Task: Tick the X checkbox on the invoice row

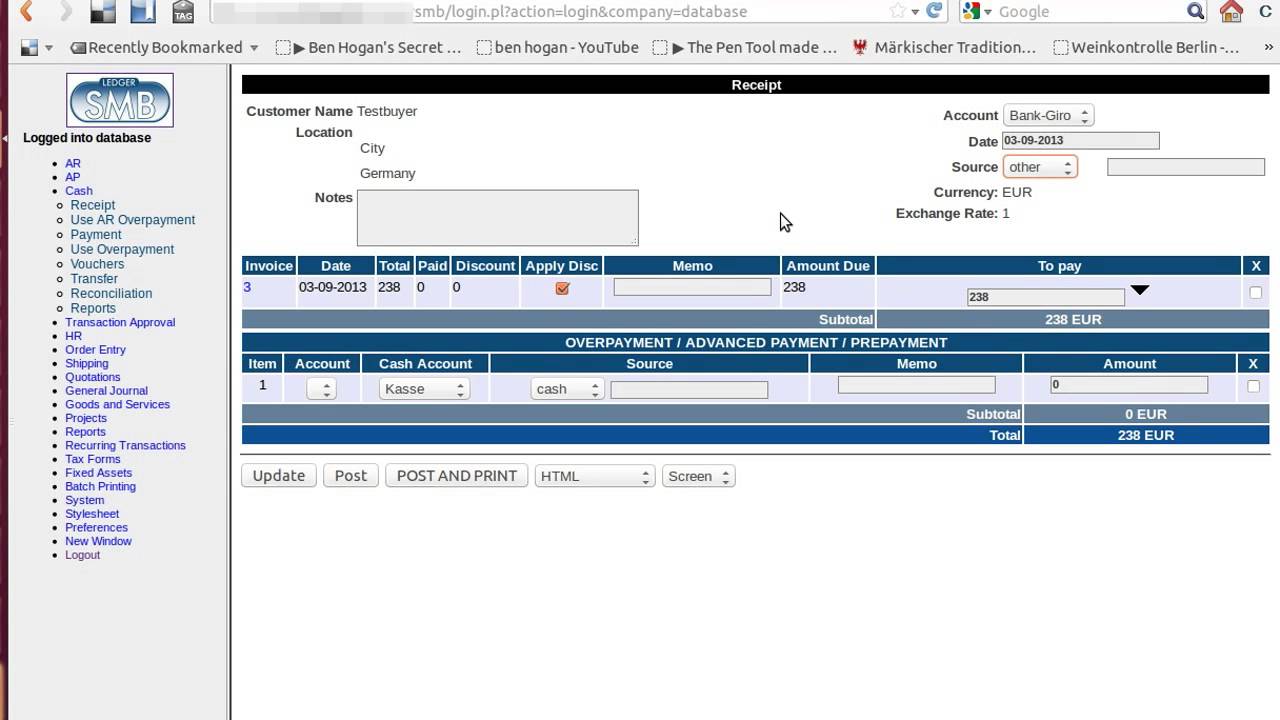Action: click(x=1256, y=293)
